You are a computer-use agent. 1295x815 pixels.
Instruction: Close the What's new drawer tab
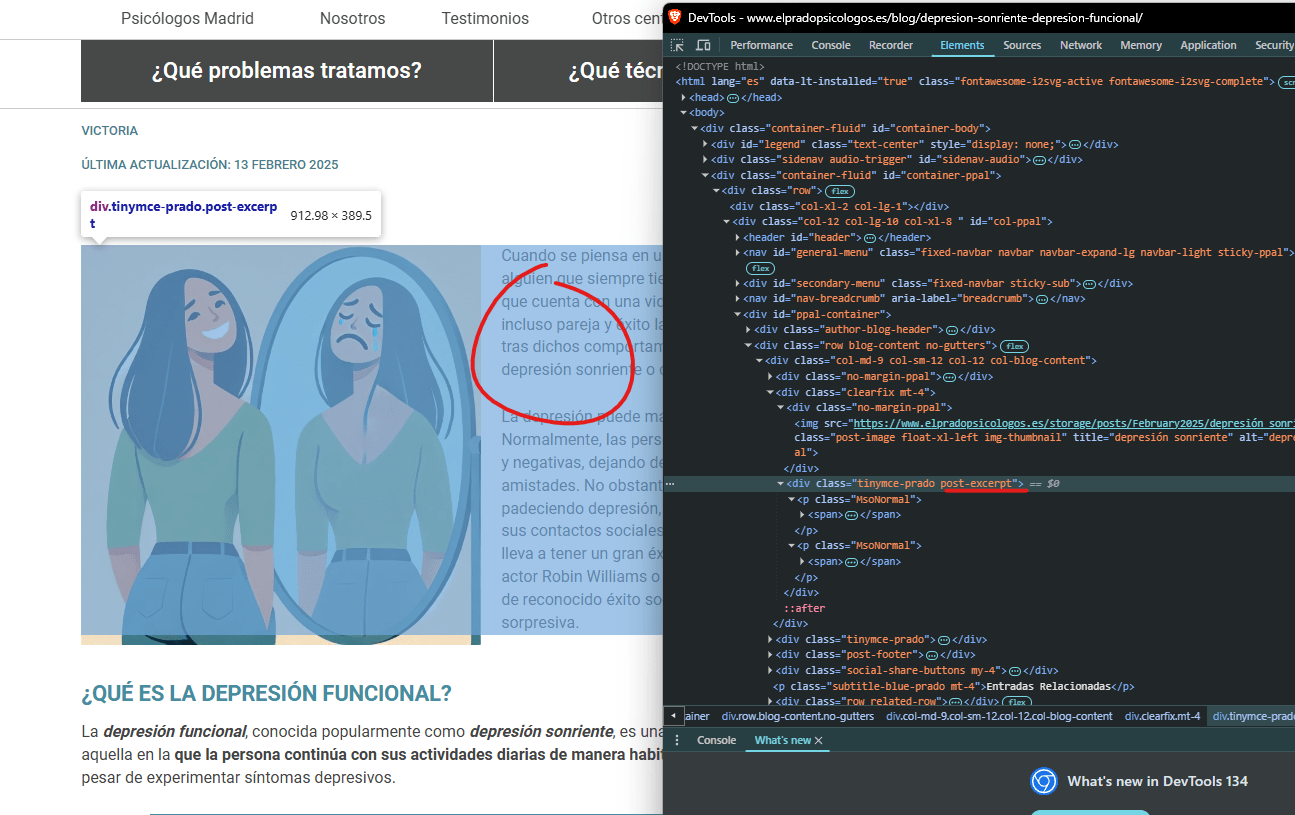click(x=818, y=740)
